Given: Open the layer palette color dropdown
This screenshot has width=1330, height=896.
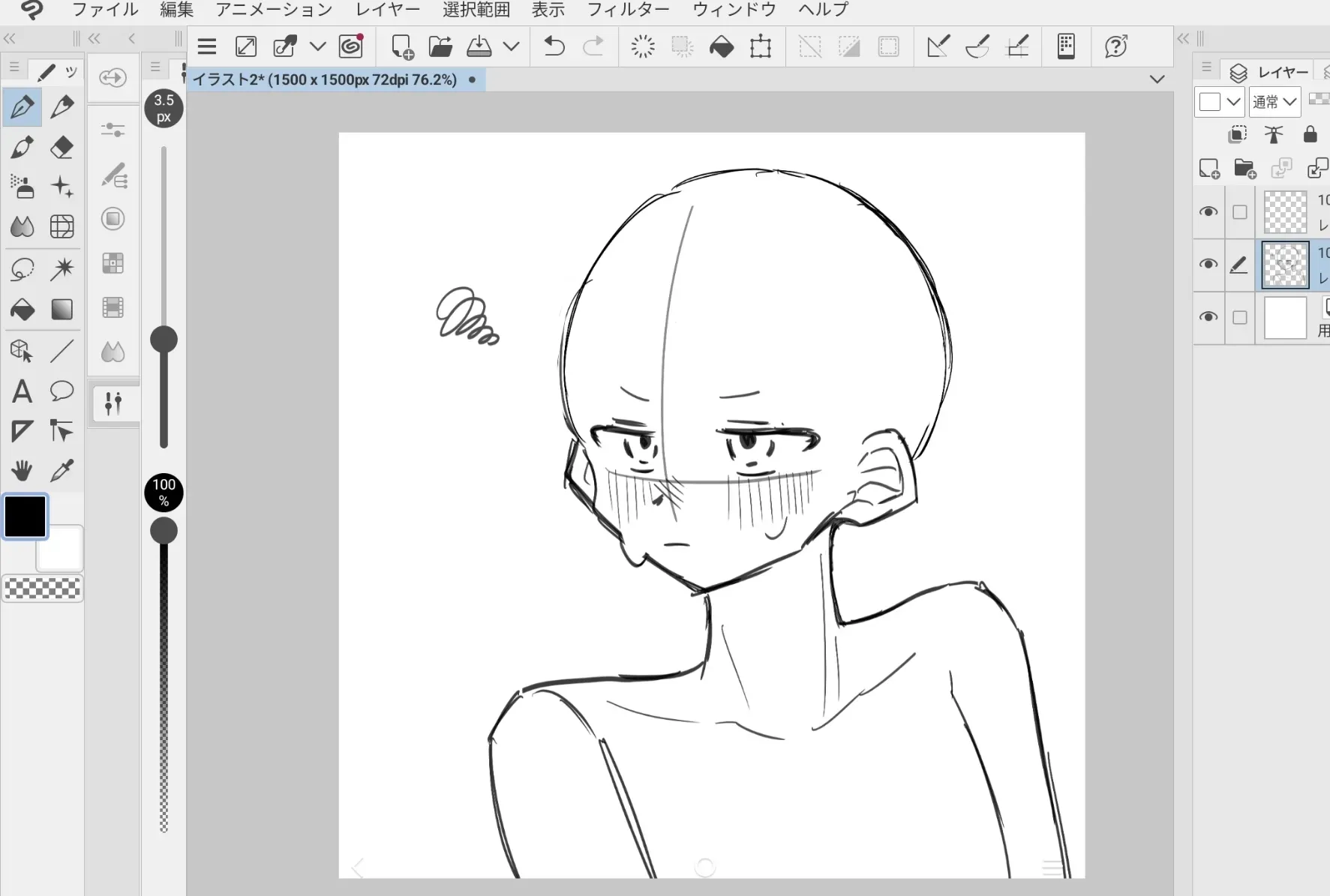Looking at the screenshot, I should pos(1220,101).
